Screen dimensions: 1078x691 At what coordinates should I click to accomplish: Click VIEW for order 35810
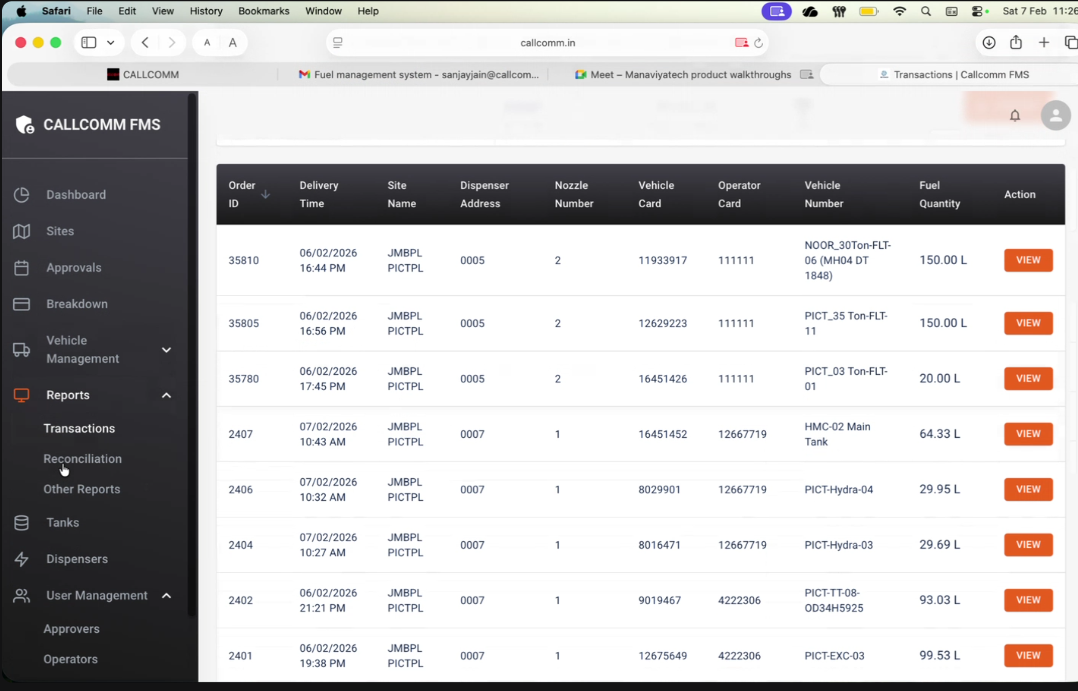click(x=1028, y=260)
